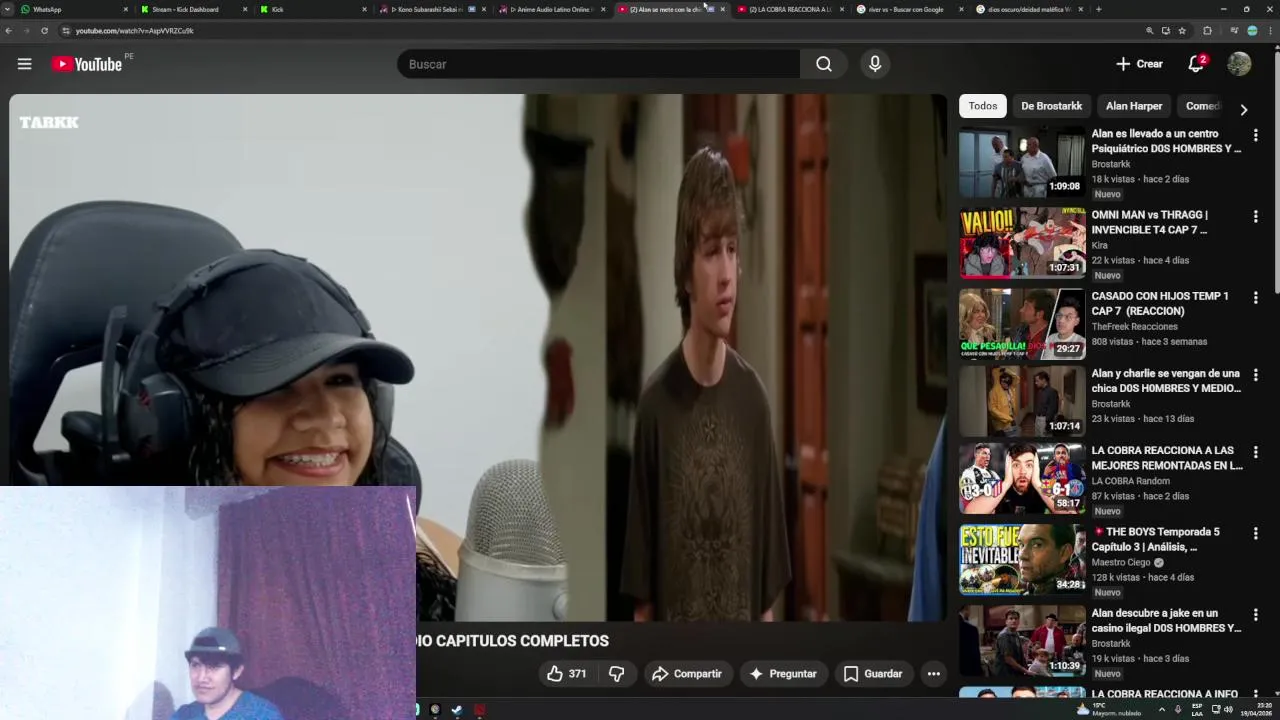Screen dimensions: 1280x720
Task: Show more filter chips with right arrow
Action: pos(1243,109)
